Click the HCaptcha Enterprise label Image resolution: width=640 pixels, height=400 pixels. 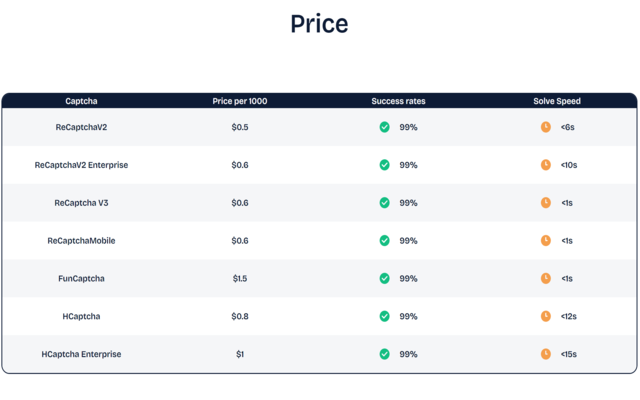[81, 354]
